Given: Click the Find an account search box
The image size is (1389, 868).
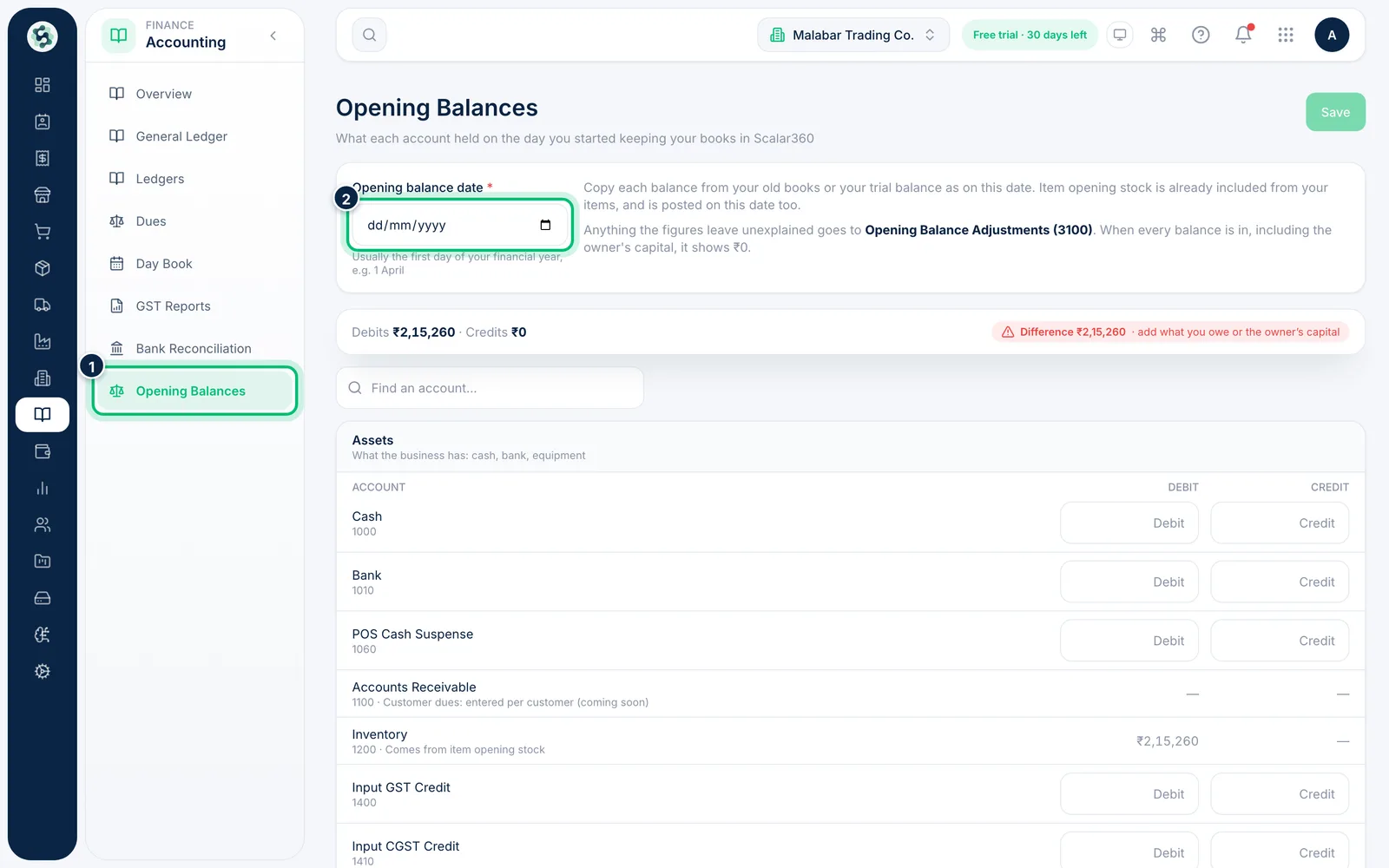Looking at the screenshot, I should point(490,388).
